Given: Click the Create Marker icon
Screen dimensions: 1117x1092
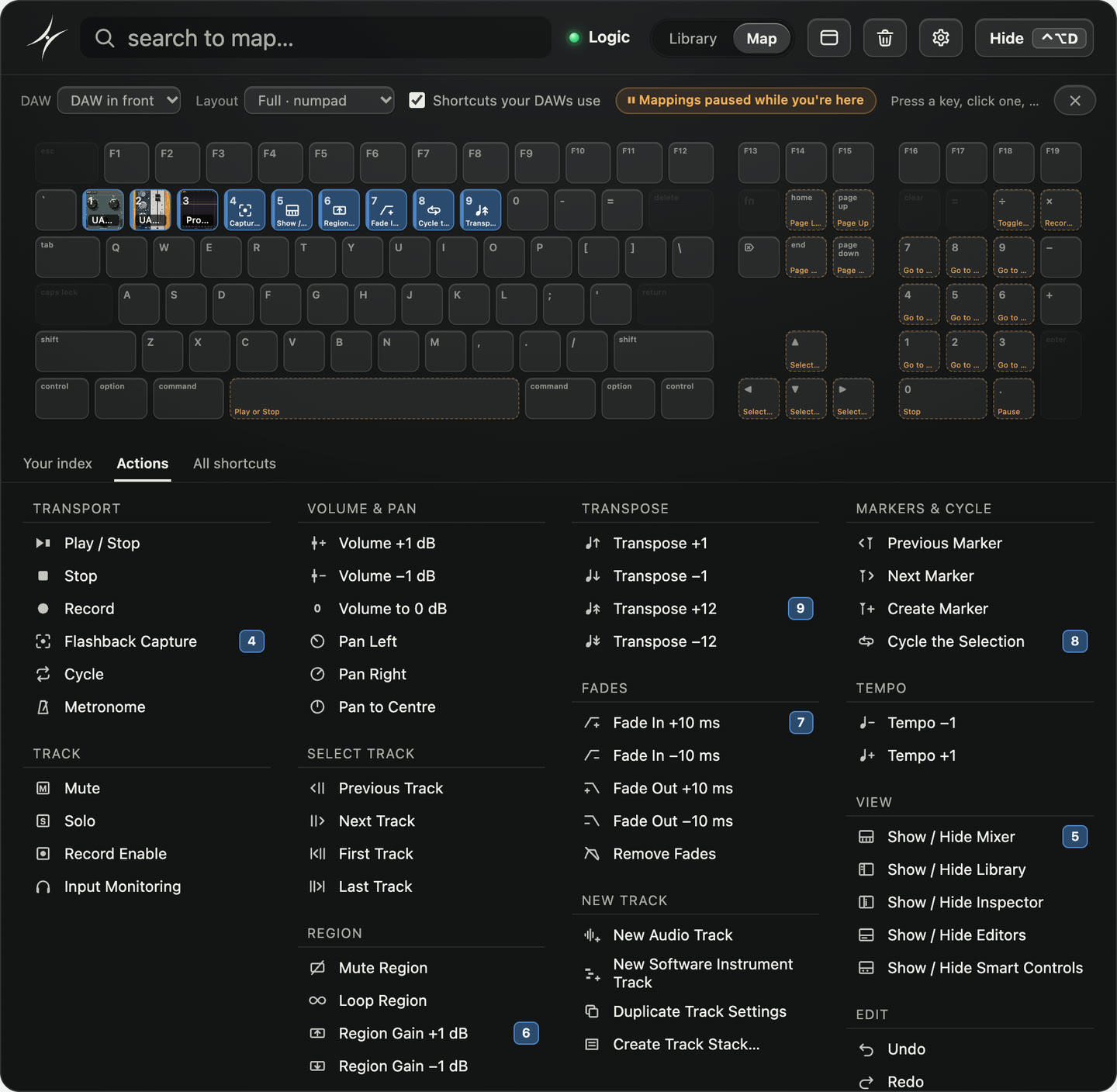Looking at the screenshot, I should (866, 609).
